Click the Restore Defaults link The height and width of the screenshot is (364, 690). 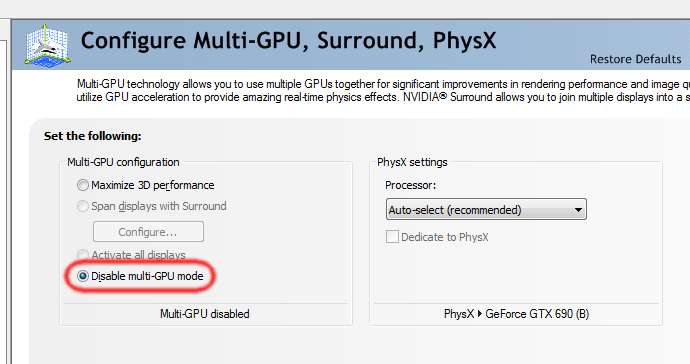pyautogui.click(x=635, y=59)
